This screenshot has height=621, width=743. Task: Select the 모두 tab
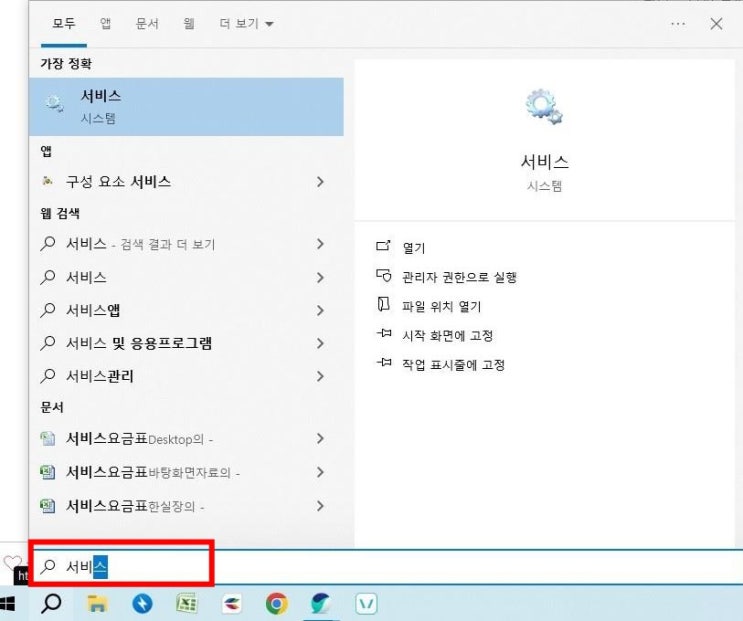coord(63,23)
